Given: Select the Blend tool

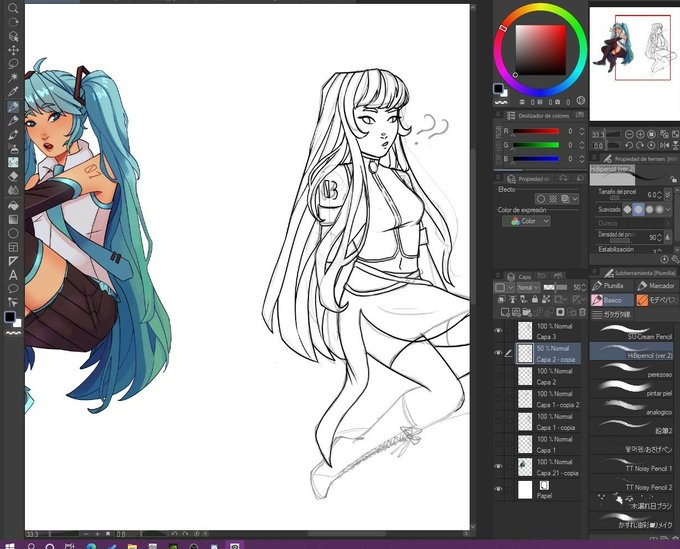Looking at the screenshot, I should [13, 190].
